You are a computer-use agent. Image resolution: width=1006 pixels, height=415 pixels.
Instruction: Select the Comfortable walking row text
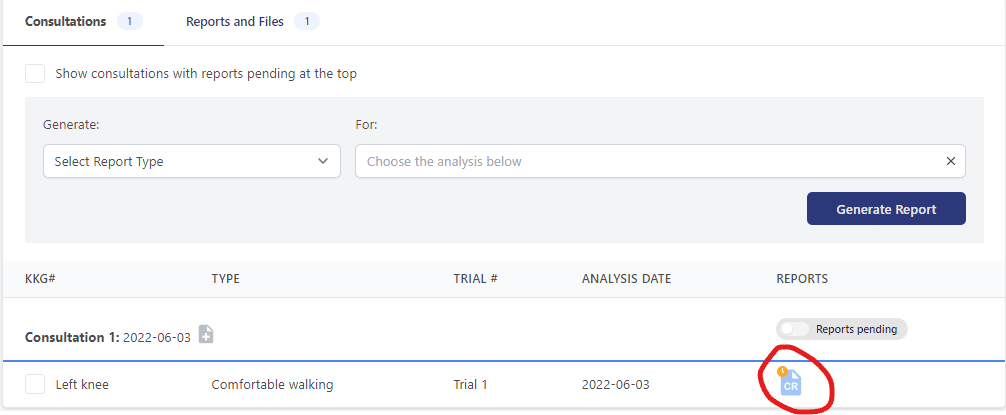(273, 385)
